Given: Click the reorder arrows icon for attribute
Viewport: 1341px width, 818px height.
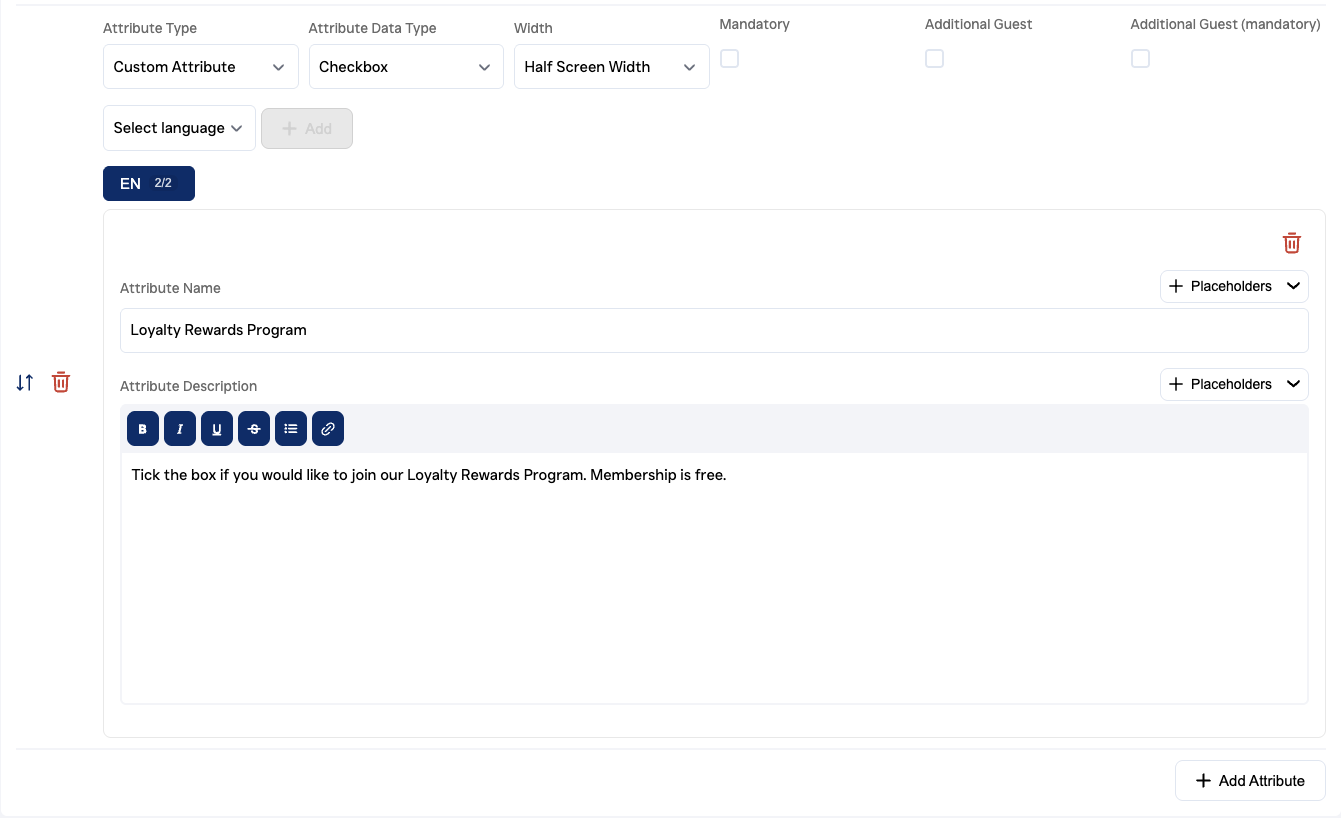Looking at the screenshot, I should click(x=25, y=382).
